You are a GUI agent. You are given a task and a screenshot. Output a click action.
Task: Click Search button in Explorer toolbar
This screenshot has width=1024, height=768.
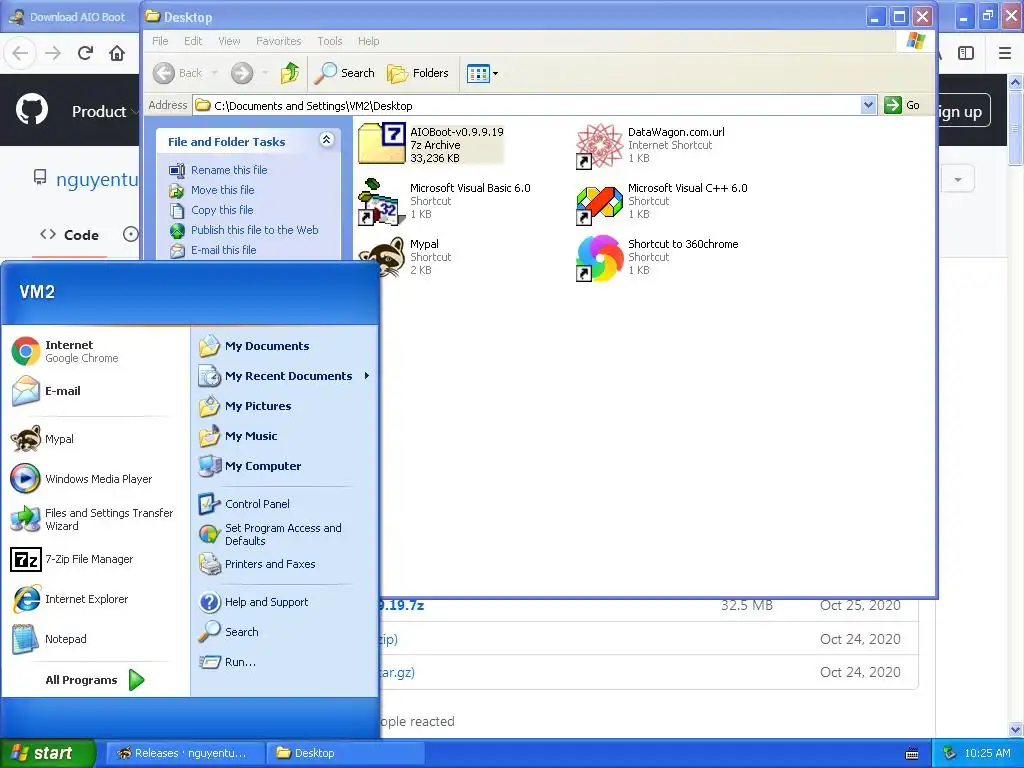point(344,73)
